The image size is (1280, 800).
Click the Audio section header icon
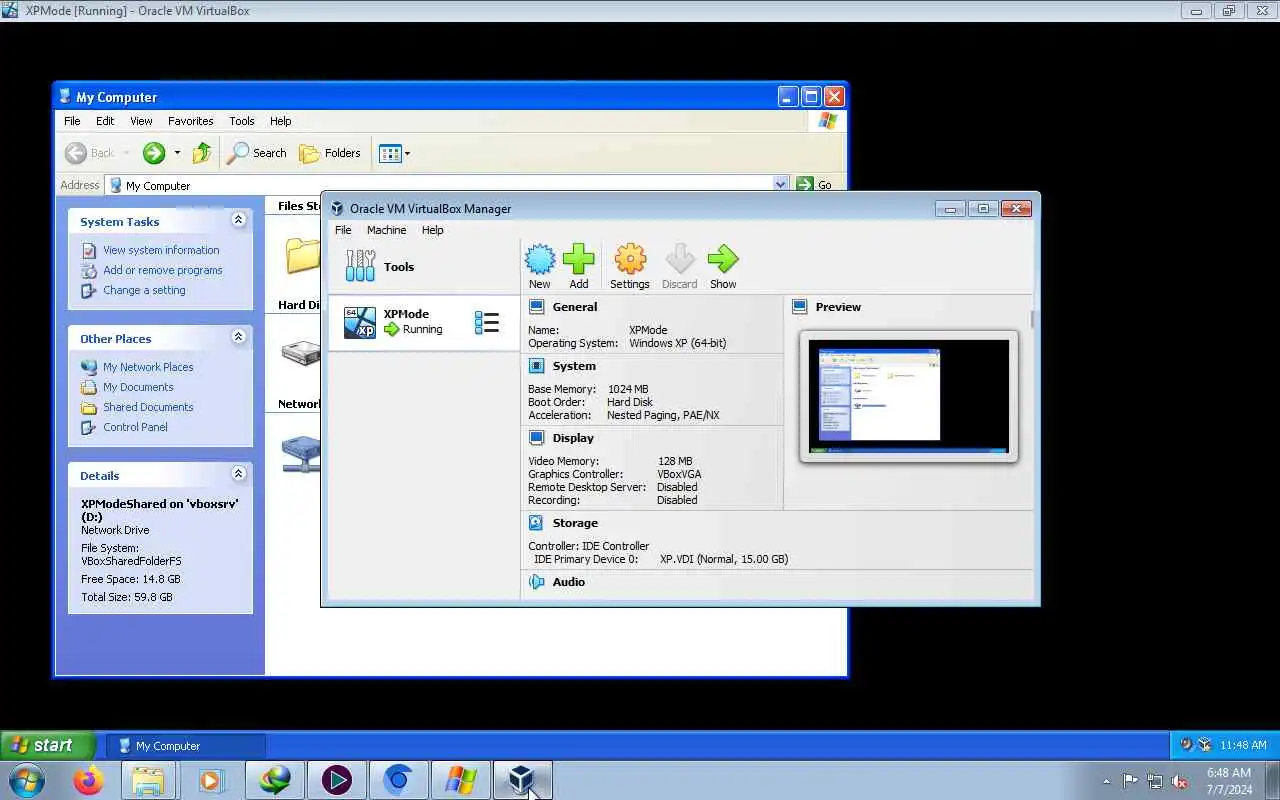point(537,582)
